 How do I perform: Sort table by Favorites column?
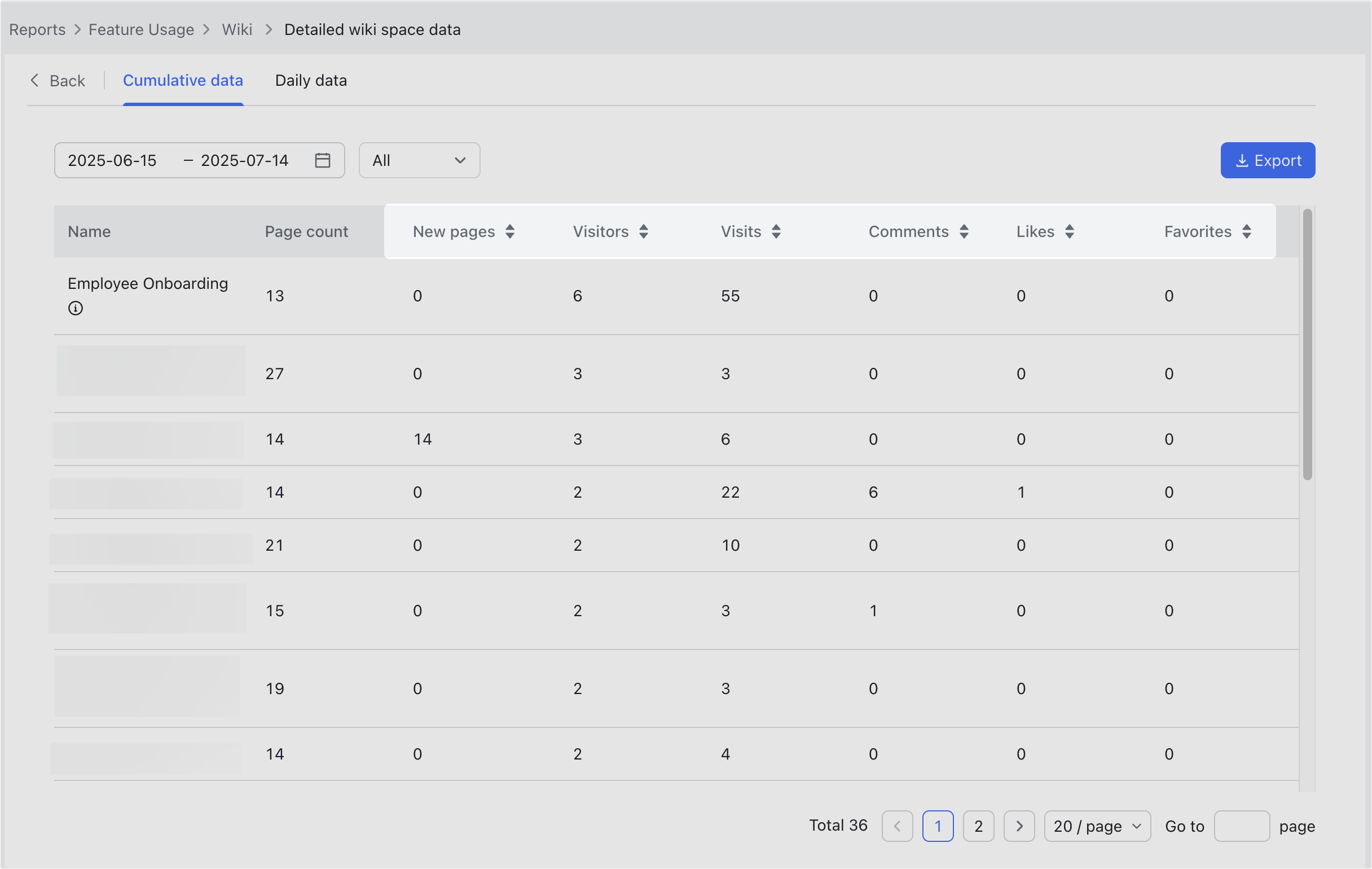click(1247, 231)
